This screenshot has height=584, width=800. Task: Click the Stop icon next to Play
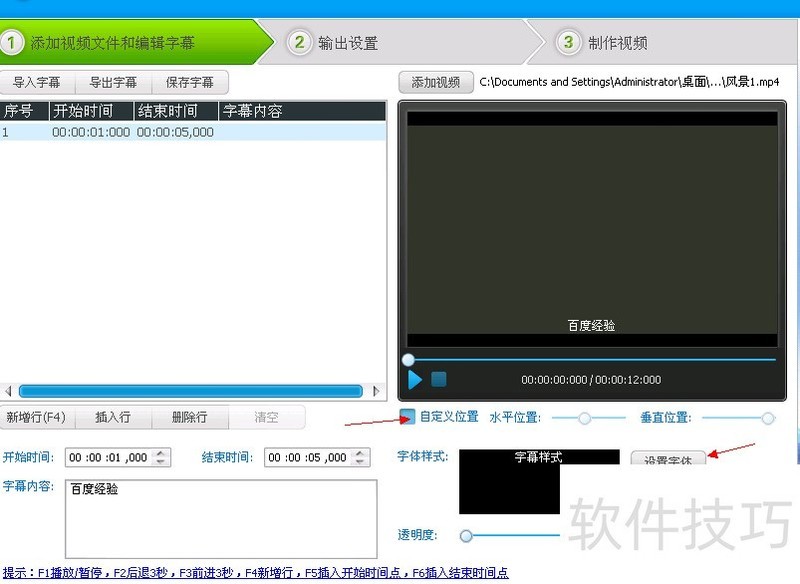point(437,380)
